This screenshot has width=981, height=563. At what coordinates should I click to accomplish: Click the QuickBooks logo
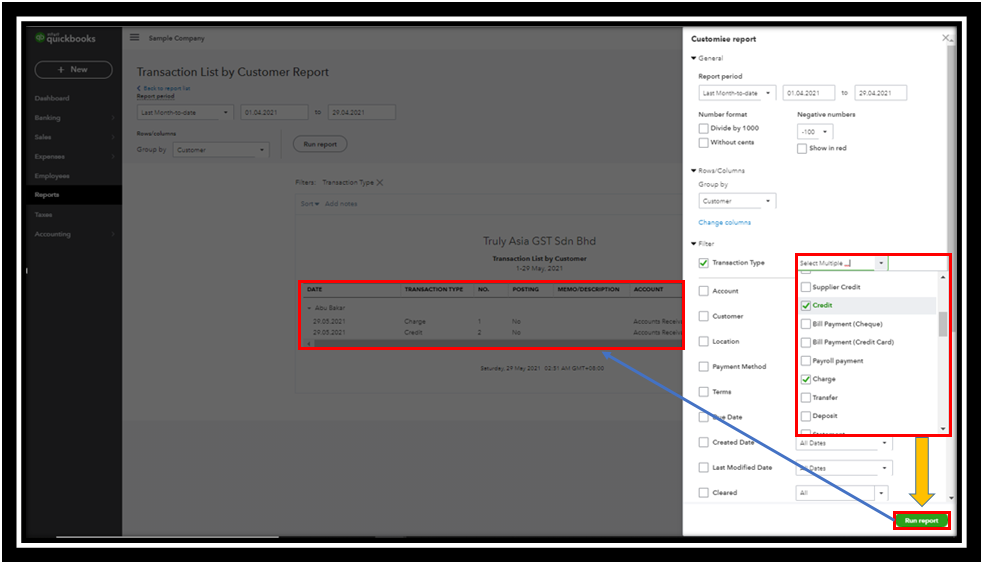point(66,38)
